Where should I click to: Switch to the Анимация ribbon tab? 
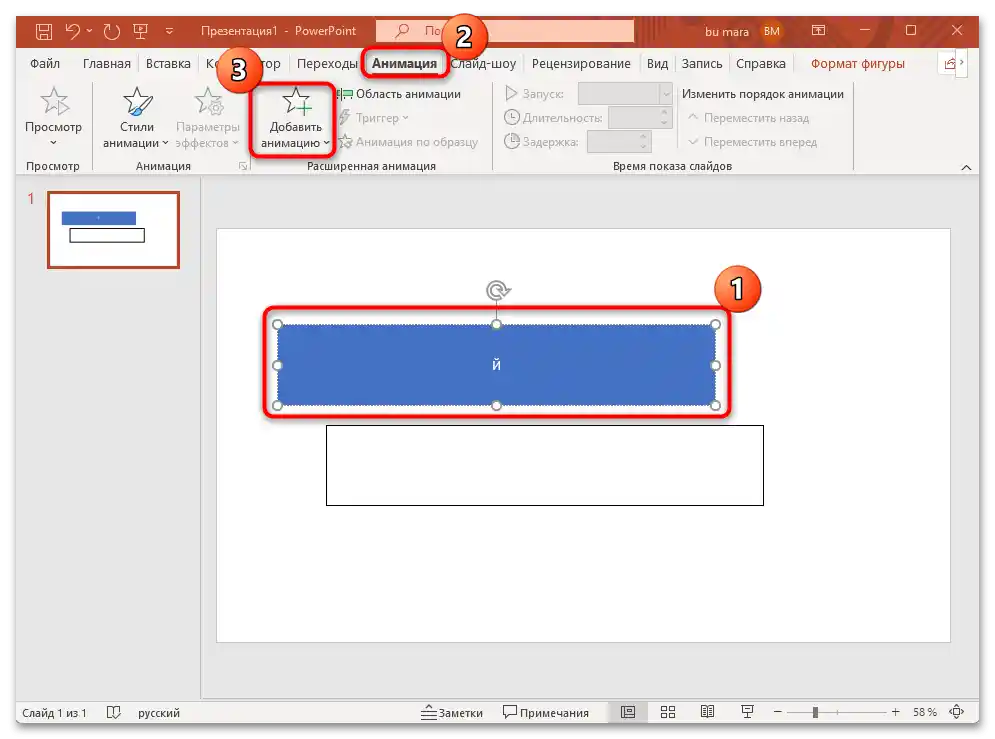coord(404,62)
